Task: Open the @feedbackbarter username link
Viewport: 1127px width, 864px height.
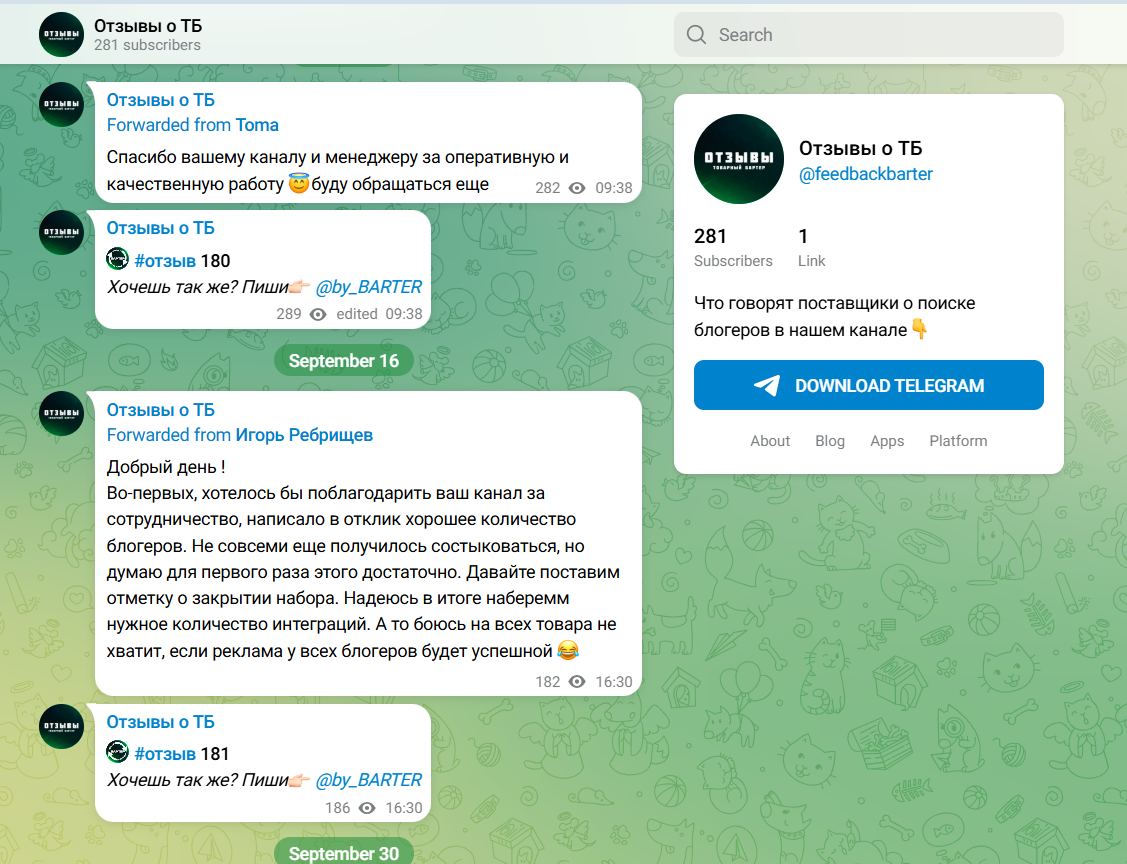Action: (x=866, y=173)
